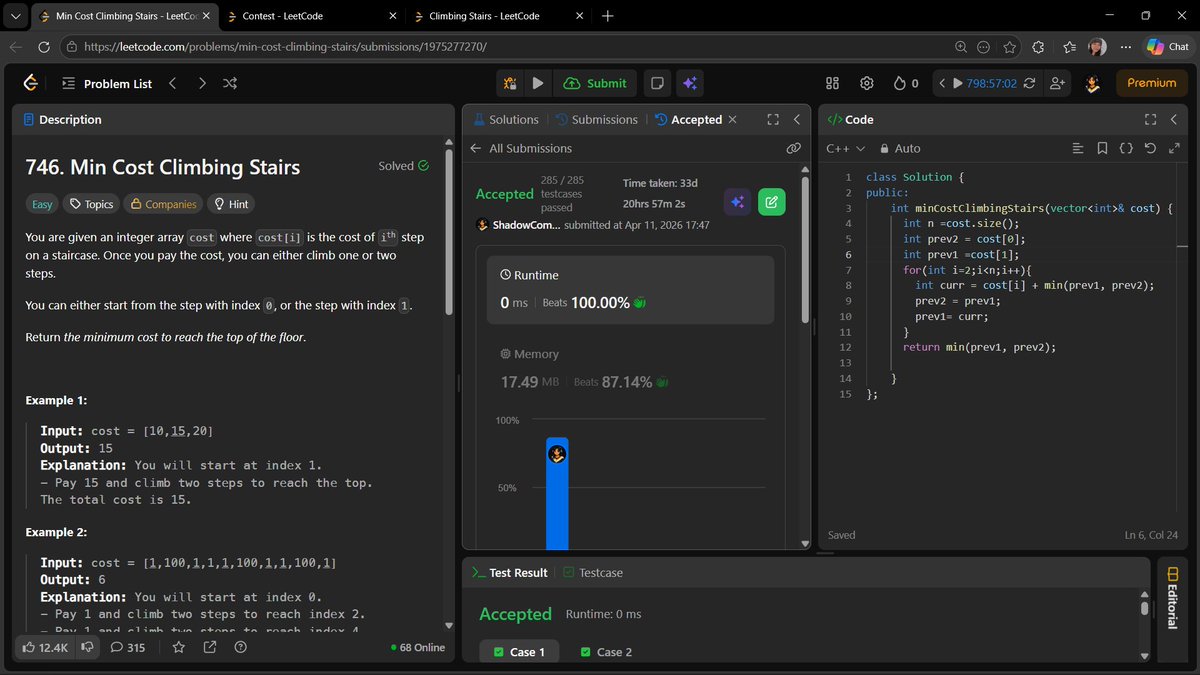Open the Test Result tab
The width and height of the screenshot is (1200, 675).
[x=509, y=573]
